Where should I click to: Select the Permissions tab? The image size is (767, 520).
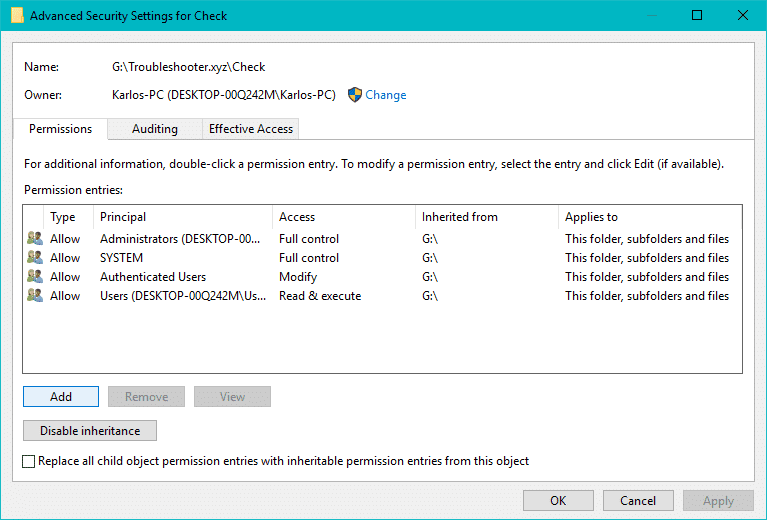click(60, 129)
